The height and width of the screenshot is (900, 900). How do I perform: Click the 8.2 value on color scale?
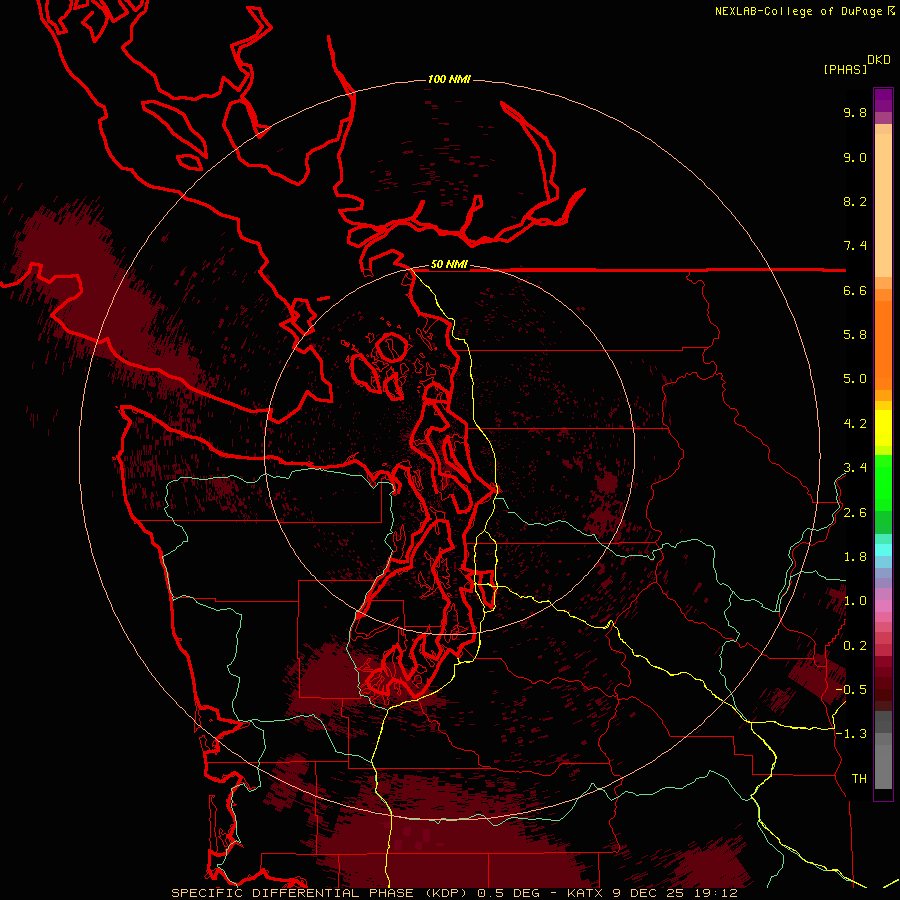coord(855,201)
